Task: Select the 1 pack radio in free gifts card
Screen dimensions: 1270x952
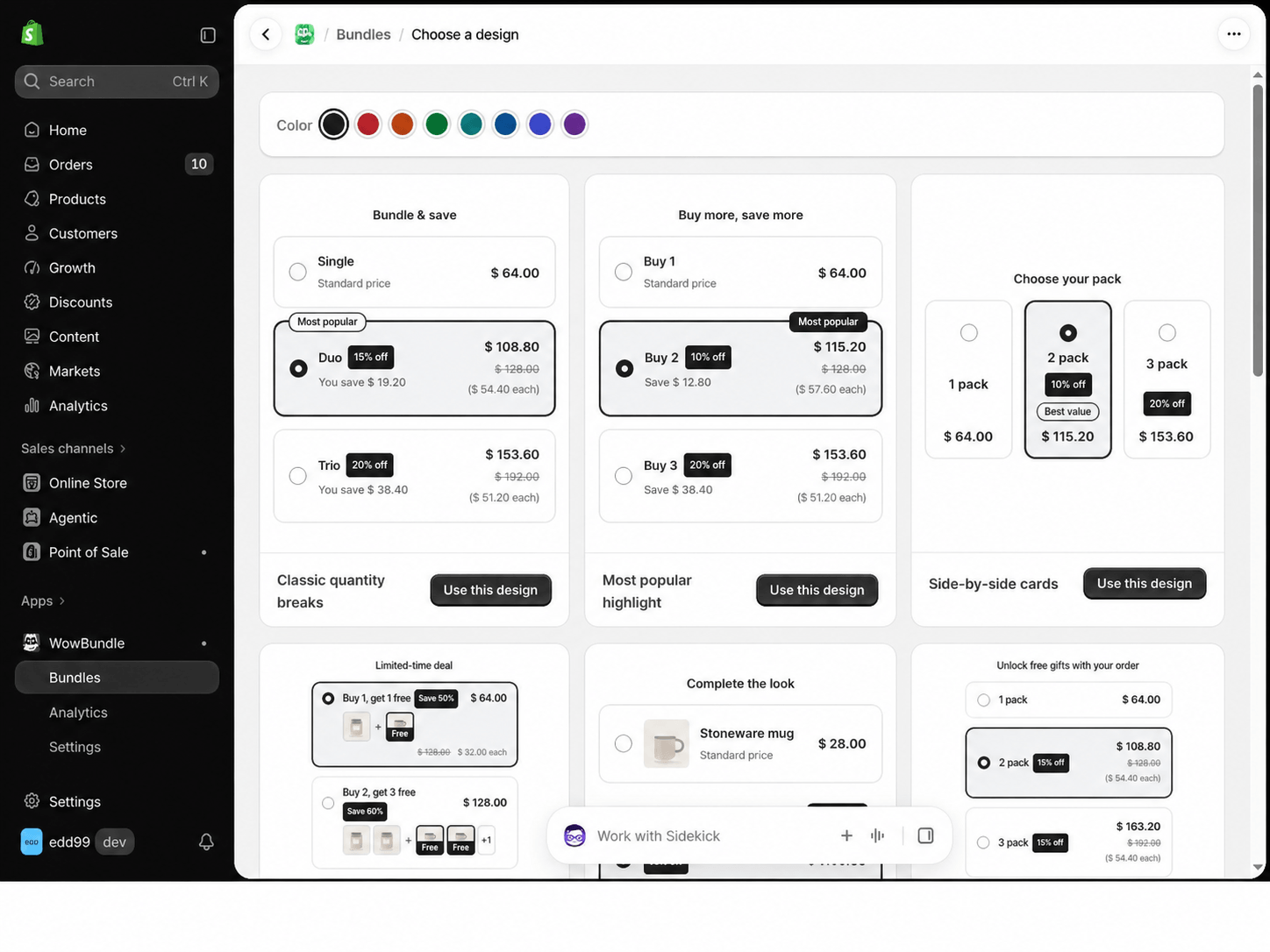Action: 983,700
